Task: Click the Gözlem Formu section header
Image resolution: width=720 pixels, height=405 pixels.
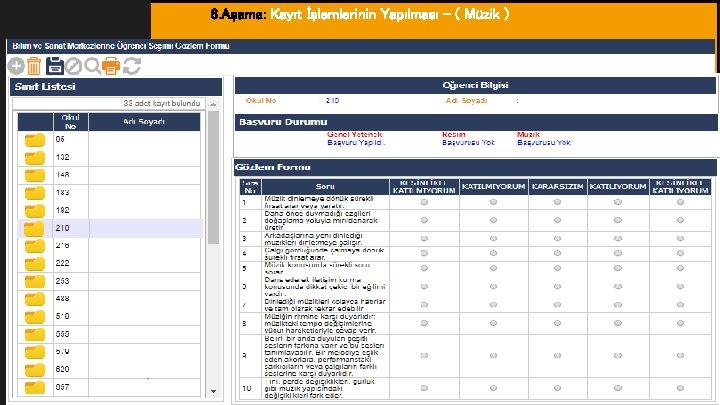Action: (475, 168)
